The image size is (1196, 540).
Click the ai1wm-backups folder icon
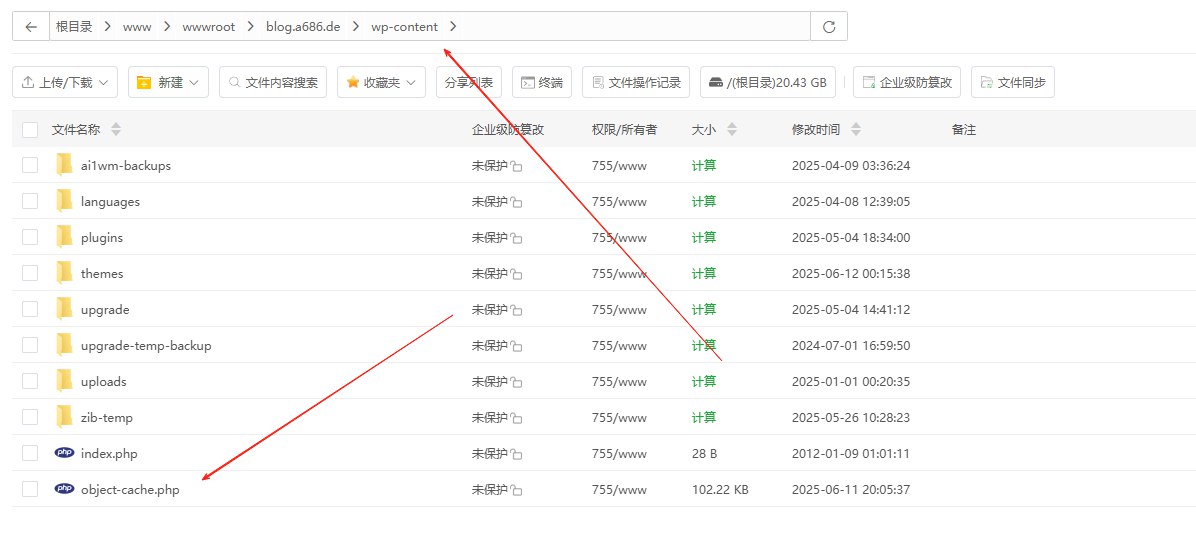65,165
